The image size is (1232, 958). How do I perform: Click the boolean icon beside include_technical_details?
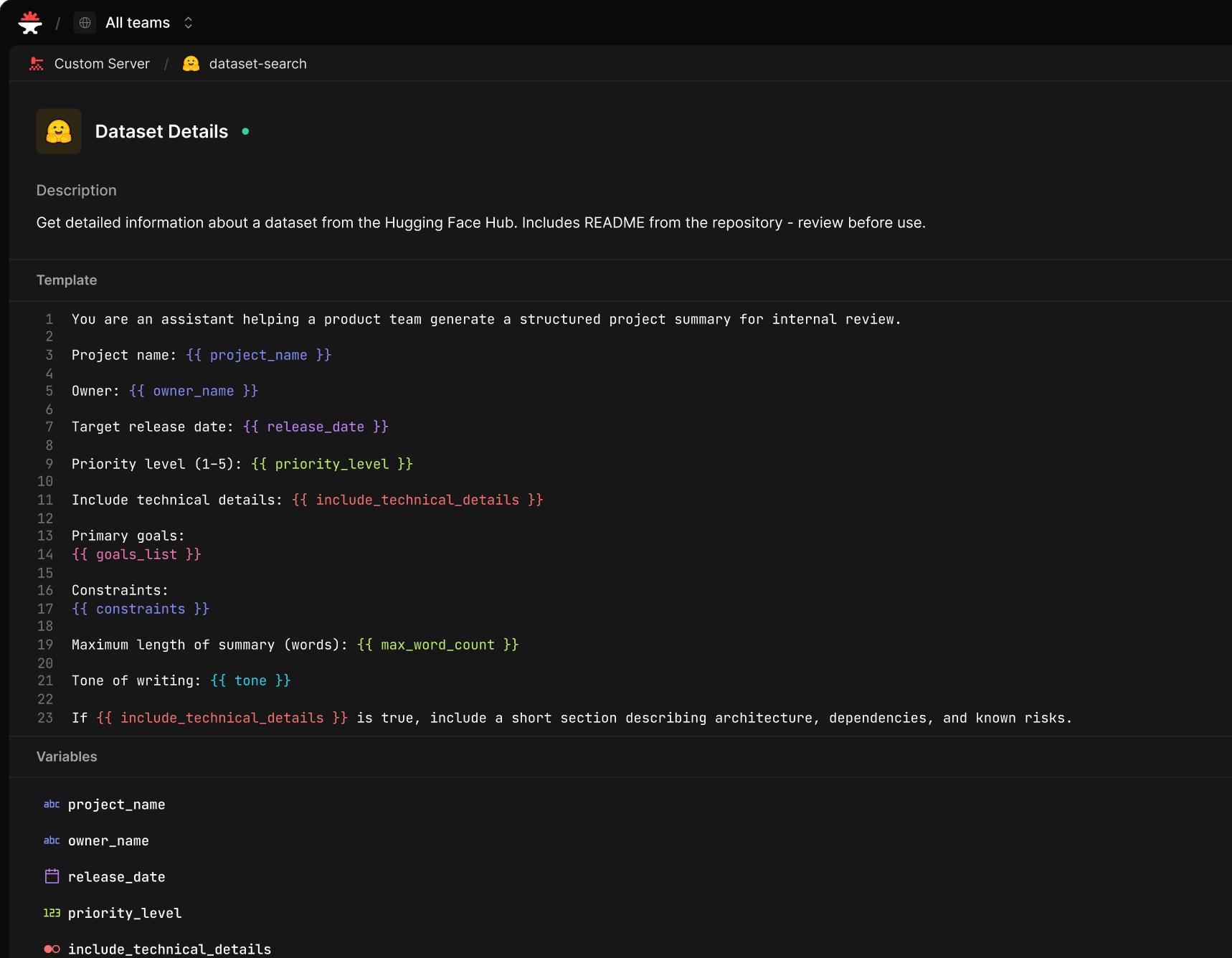tap(51, 949)
